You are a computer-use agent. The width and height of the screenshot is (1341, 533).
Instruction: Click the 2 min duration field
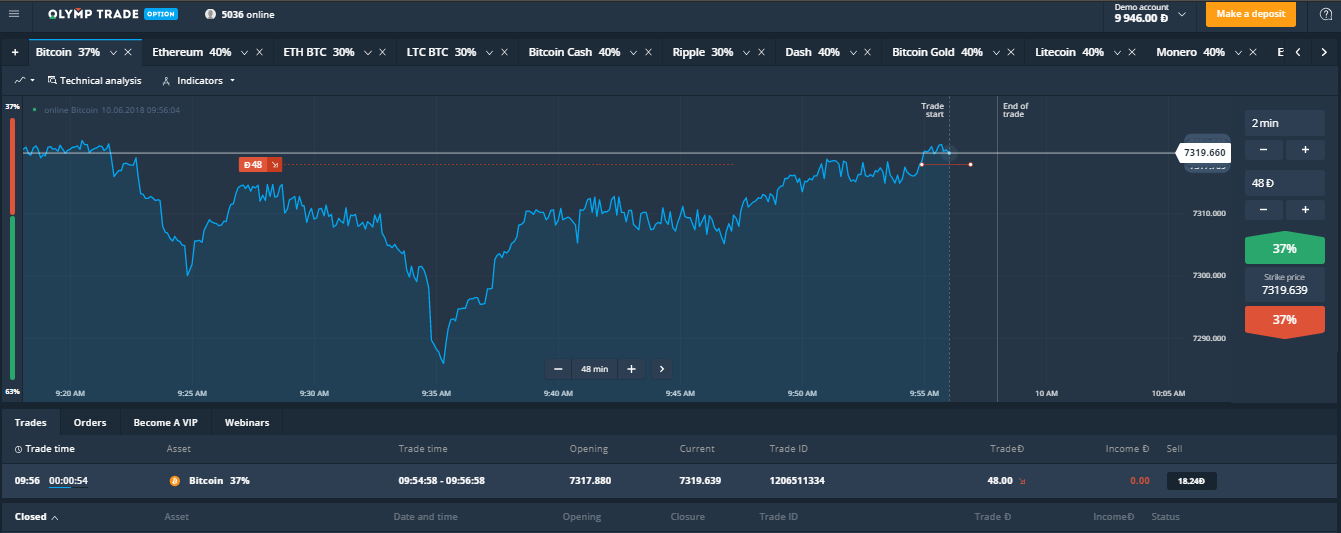[1285, 123]
